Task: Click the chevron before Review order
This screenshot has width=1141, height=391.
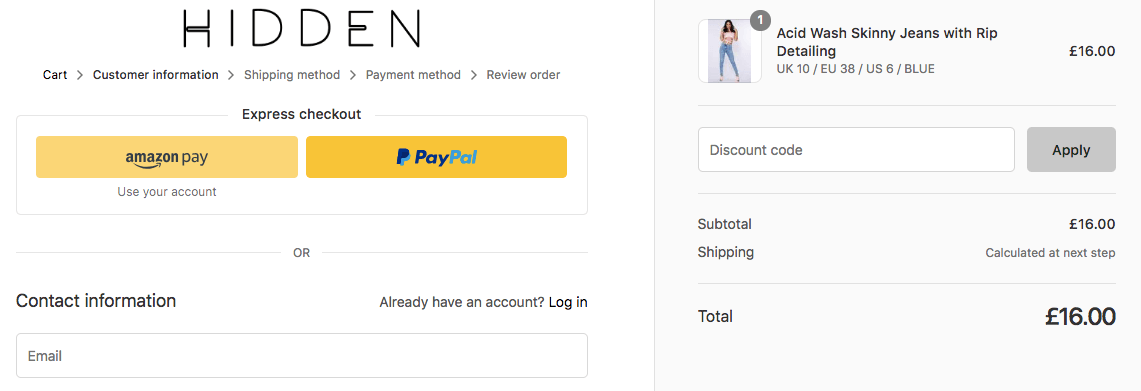Action: [x=474, y=75]
